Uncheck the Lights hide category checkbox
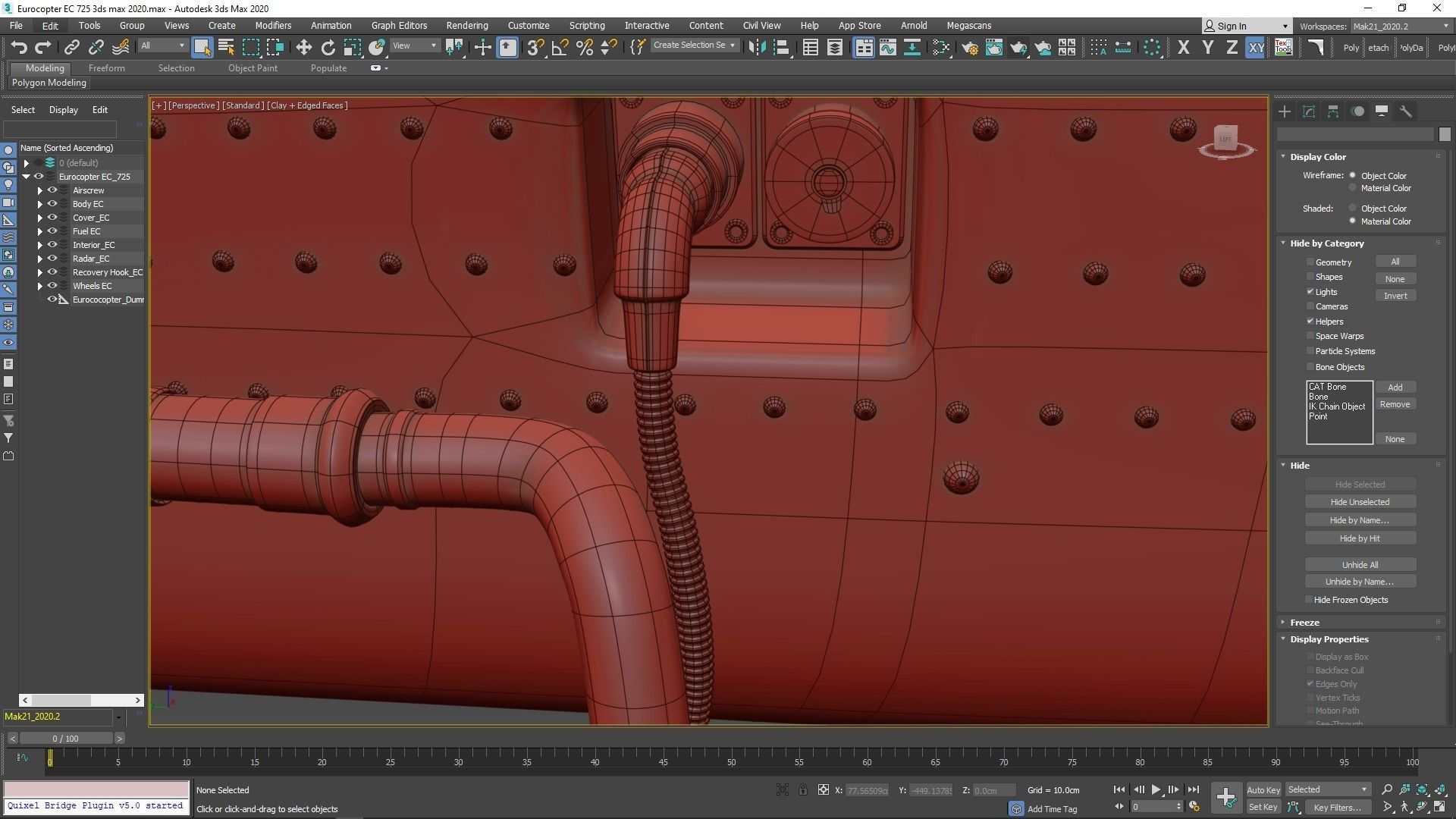The width and height of the screenshot is (1456, 819). pos(1310,291)
